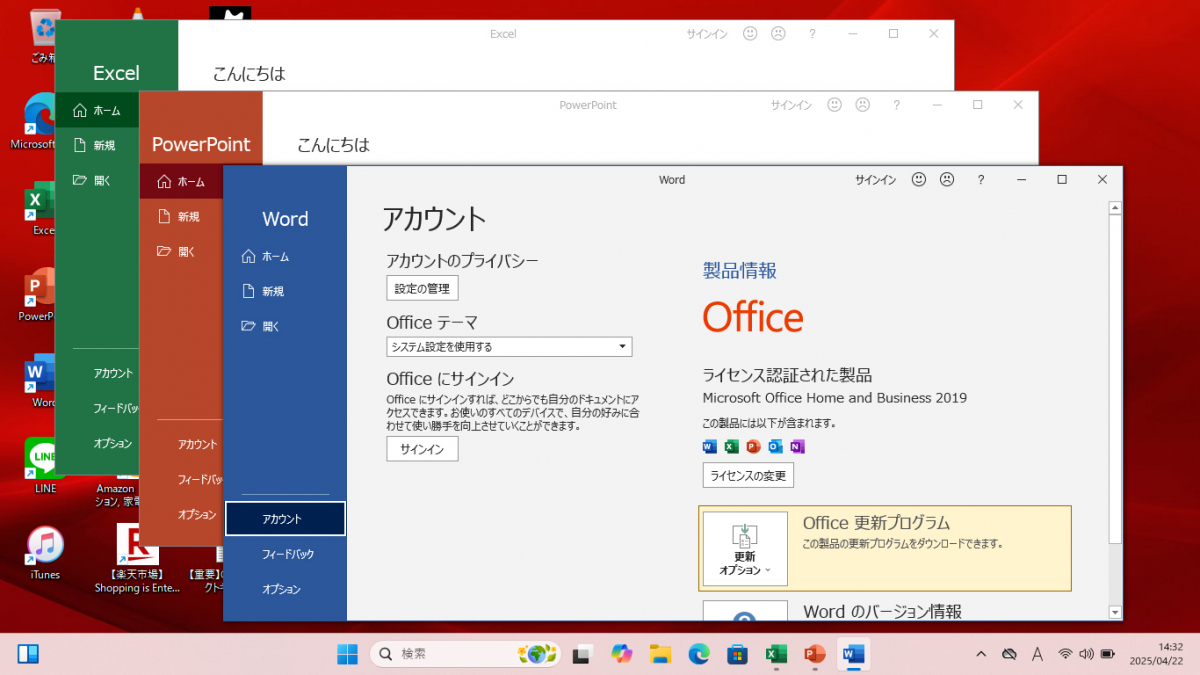Click the サインイン button under Office にサインイン
The height and width of the screenshot is (675, 1200).
[x=422, y=449]
